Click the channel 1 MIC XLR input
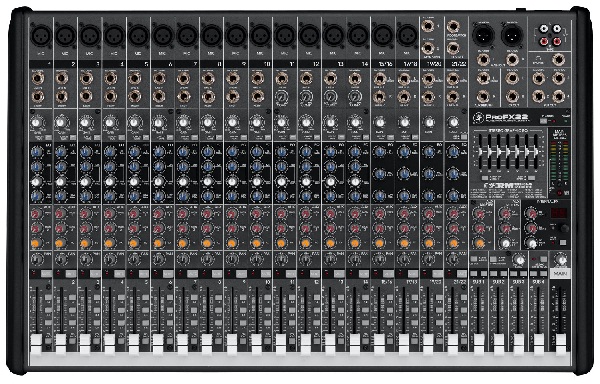The width and height of the screenshot is (600, 384). [41, 36]
